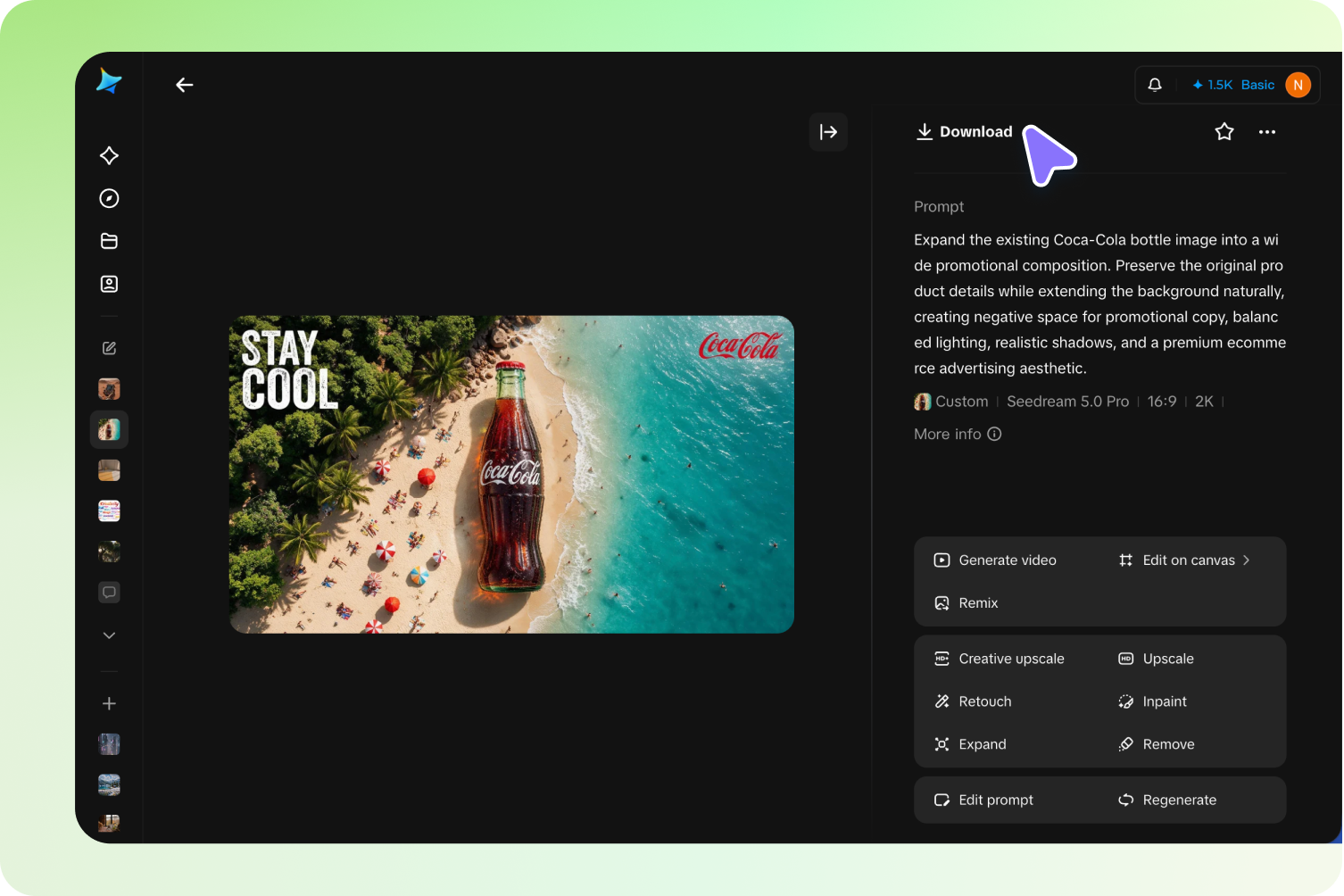Click the 2K resolution label

[1204, 402]
